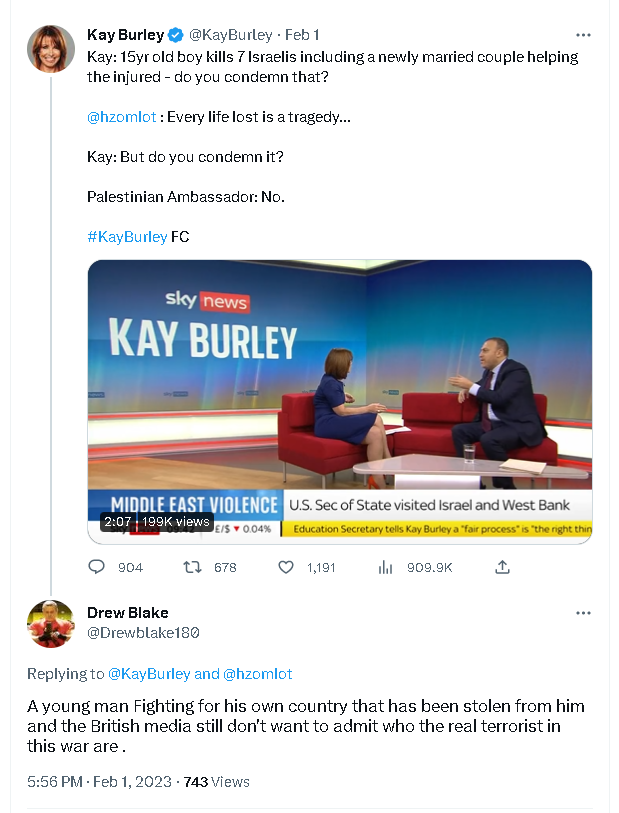Open the #KayBurley hashtag link

(x=127, y=237)
